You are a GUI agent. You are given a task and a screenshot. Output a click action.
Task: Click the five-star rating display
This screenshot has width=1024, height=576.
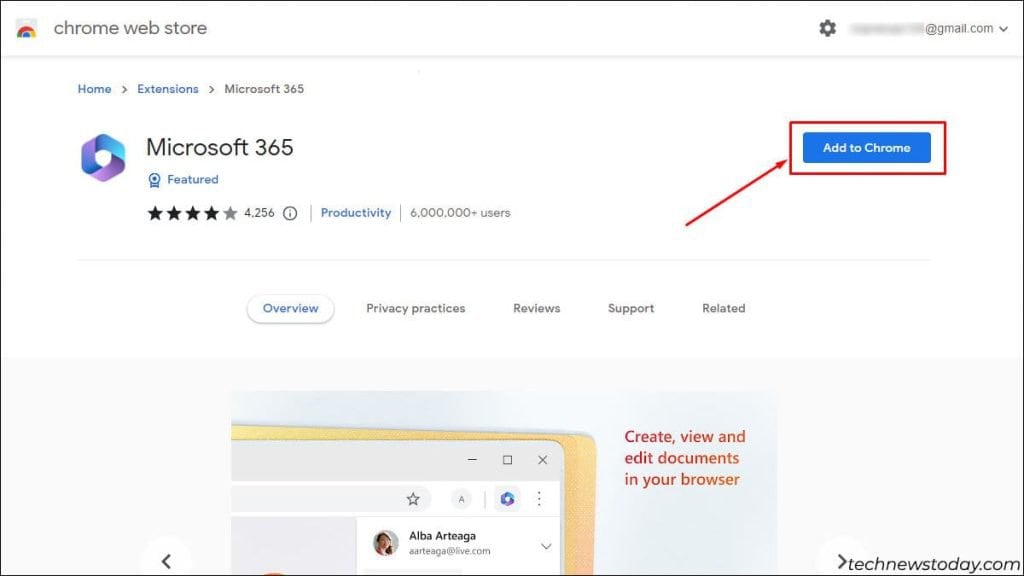coord(192,213)
